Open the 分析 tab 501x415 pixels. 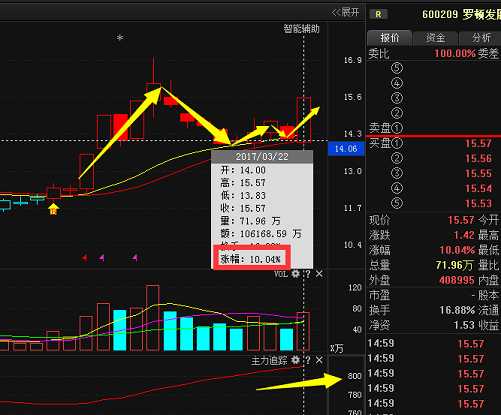click(x=480, y=38)
